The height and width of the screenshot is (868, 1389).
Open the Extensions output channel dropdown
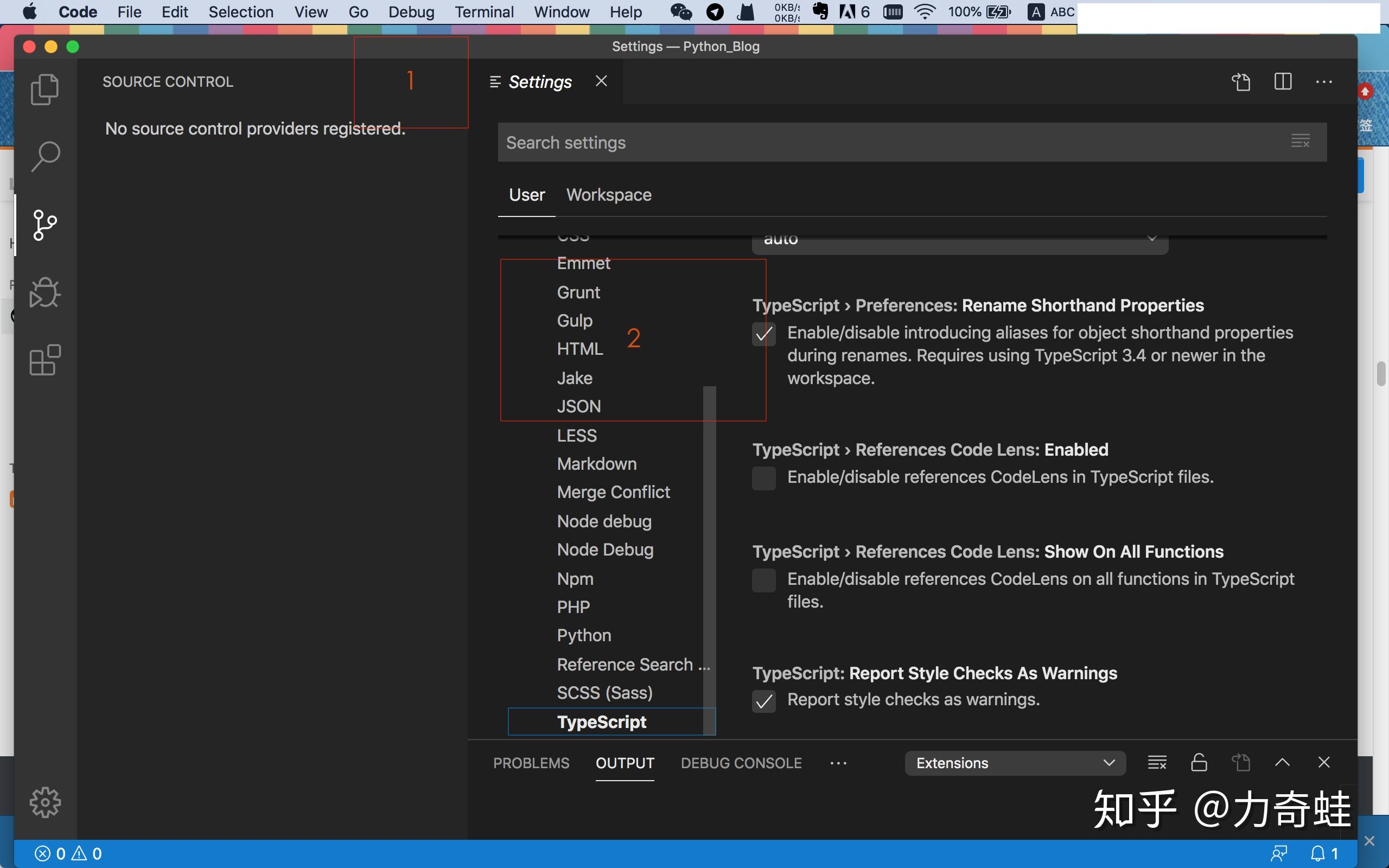click(1015, 762)
